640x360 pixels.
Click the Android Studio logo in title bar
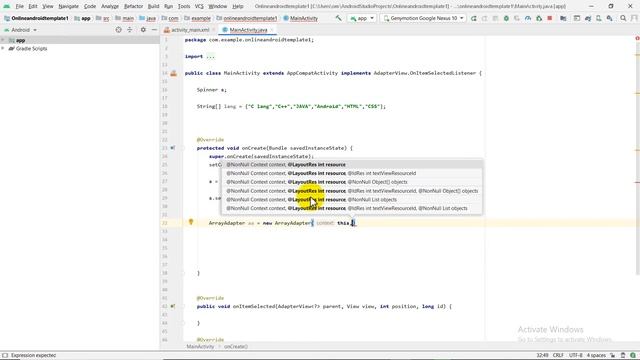(x=7, y=6)
